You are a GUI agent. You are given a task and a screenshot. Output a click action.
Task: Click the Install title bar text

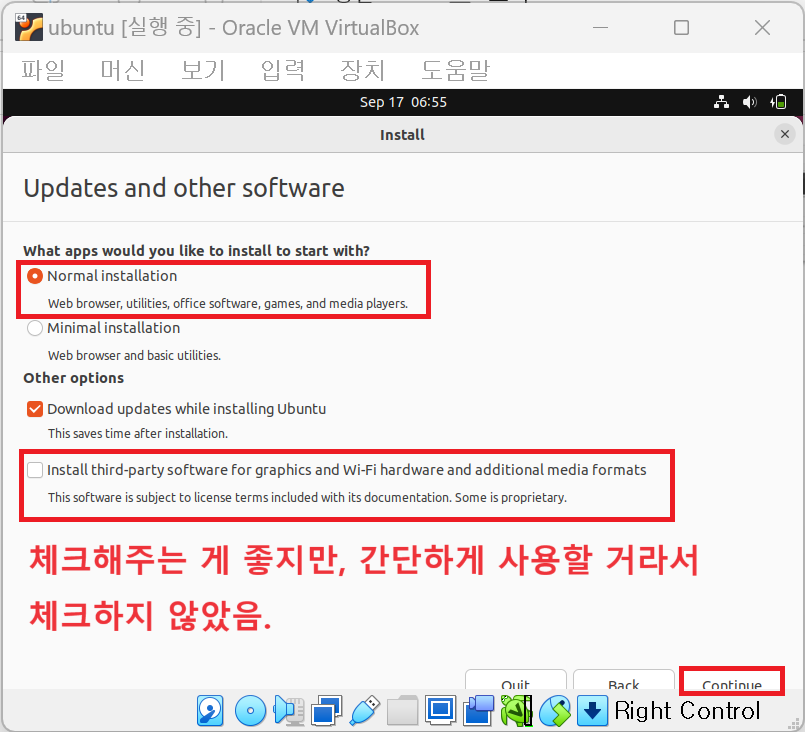[402, 135]
